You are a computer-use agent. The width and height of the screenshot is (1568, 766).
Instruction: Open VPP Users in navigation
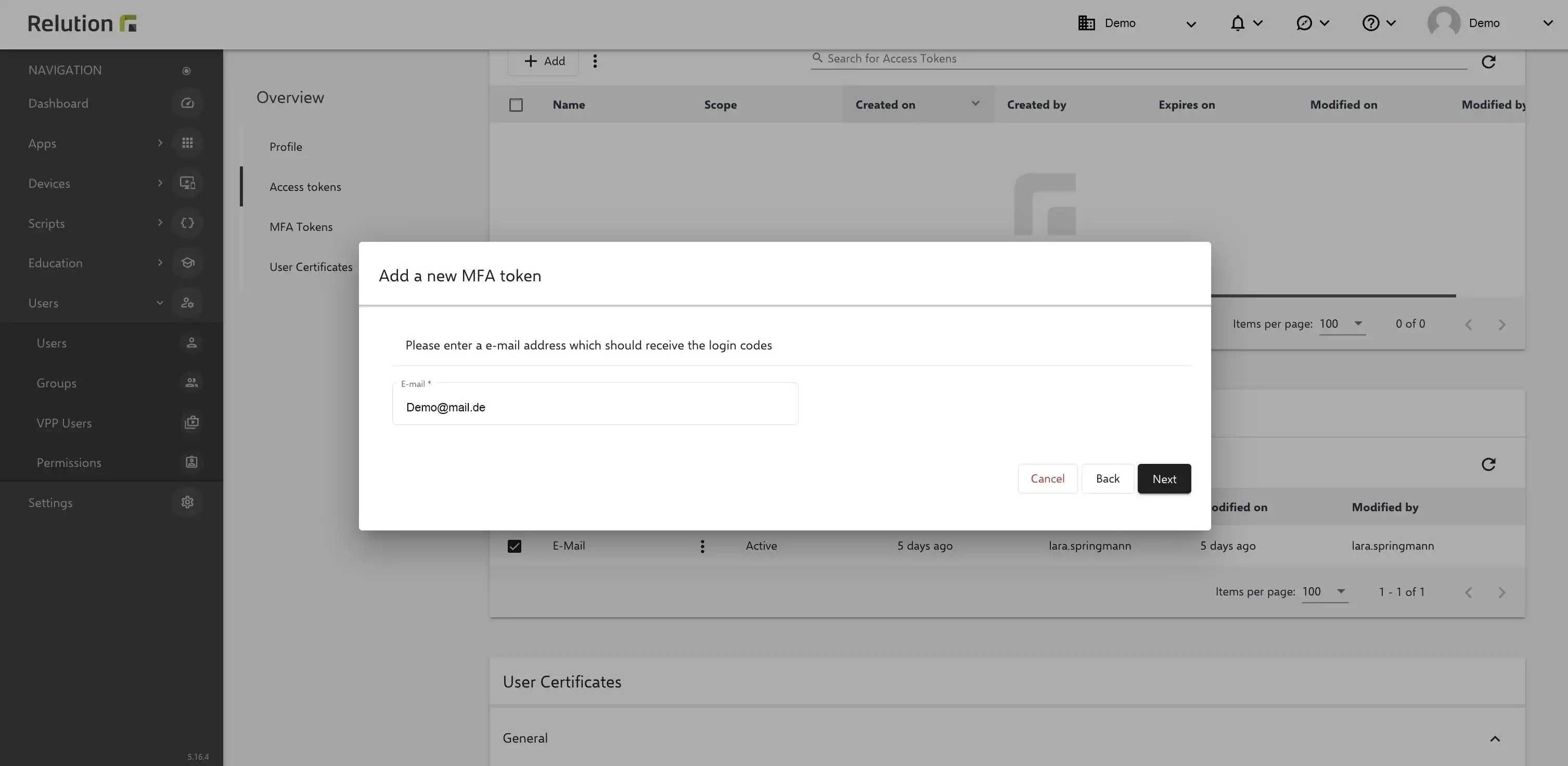coord(64,423)
